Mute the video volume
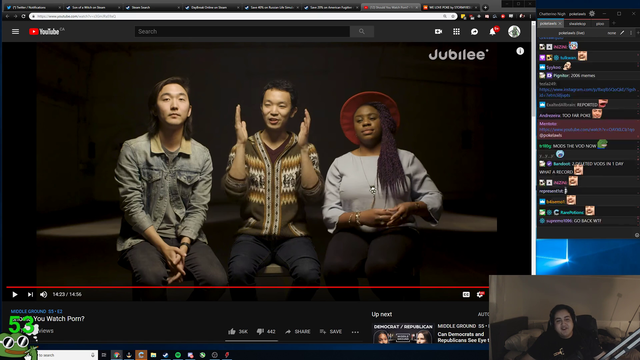 tap(44, 294)
